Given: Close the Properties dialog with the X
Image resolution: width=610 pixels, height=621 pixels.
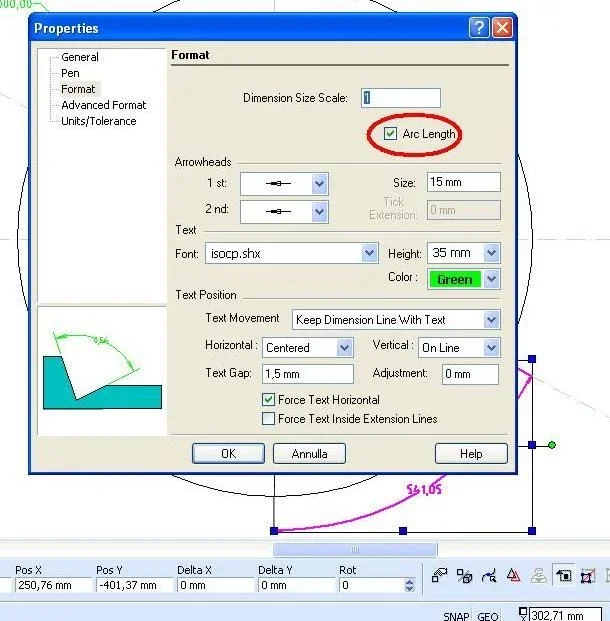Looking at the screenshot, I should [502, 28].
